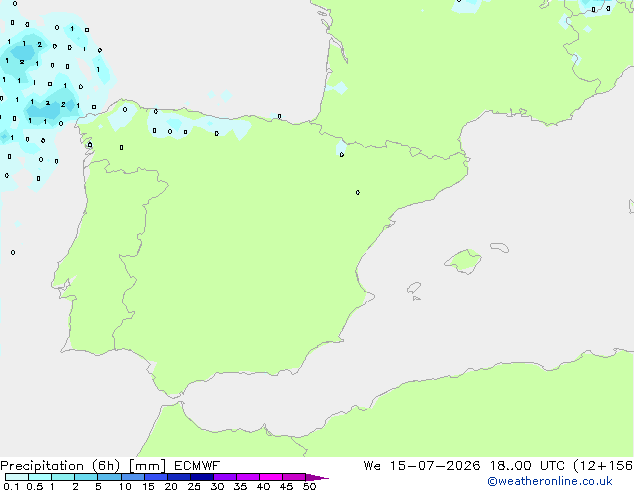Click the '15' legend scale label
Viewport: 634px width, 490px height.
pyautogui.click(x=148, y=486)
